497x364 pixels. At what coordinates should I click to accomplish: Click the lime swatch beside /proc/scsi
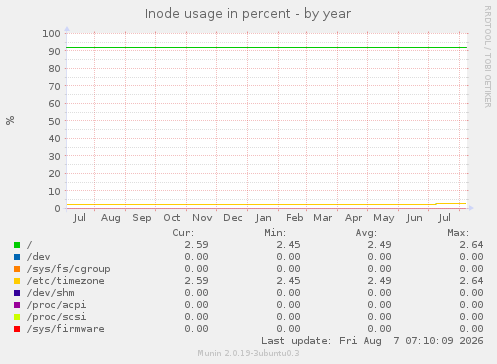tap(17, 317)
